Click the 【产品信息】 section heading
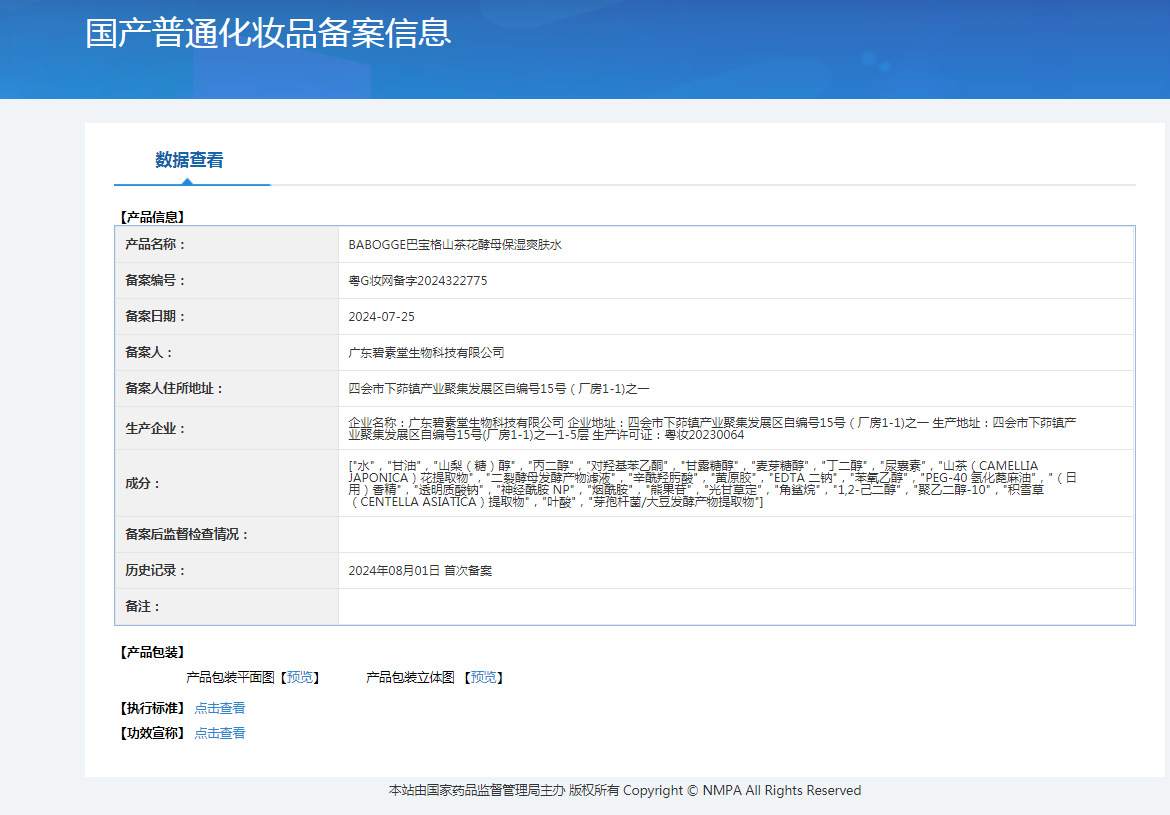Viewport: 1170px width, 815px height. click(152, 217)
